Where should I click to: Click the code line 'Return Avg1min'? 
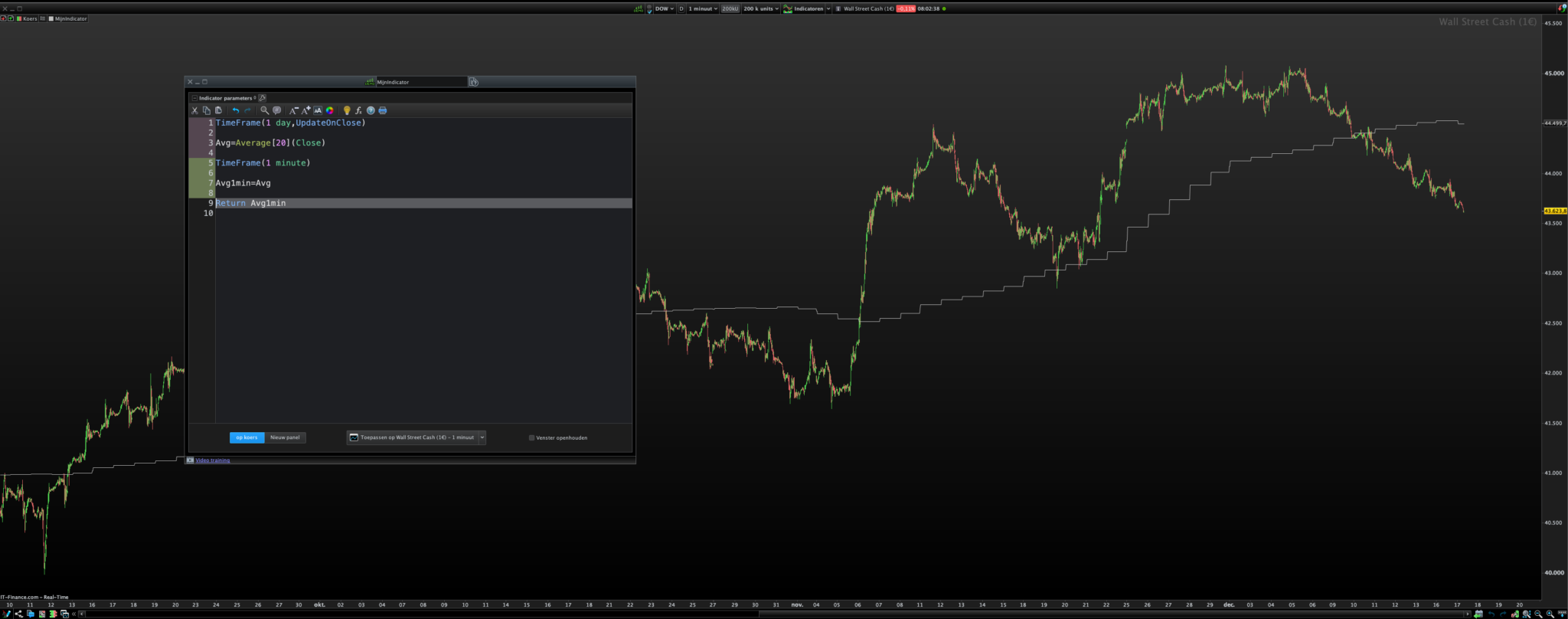tap(423, 203)
